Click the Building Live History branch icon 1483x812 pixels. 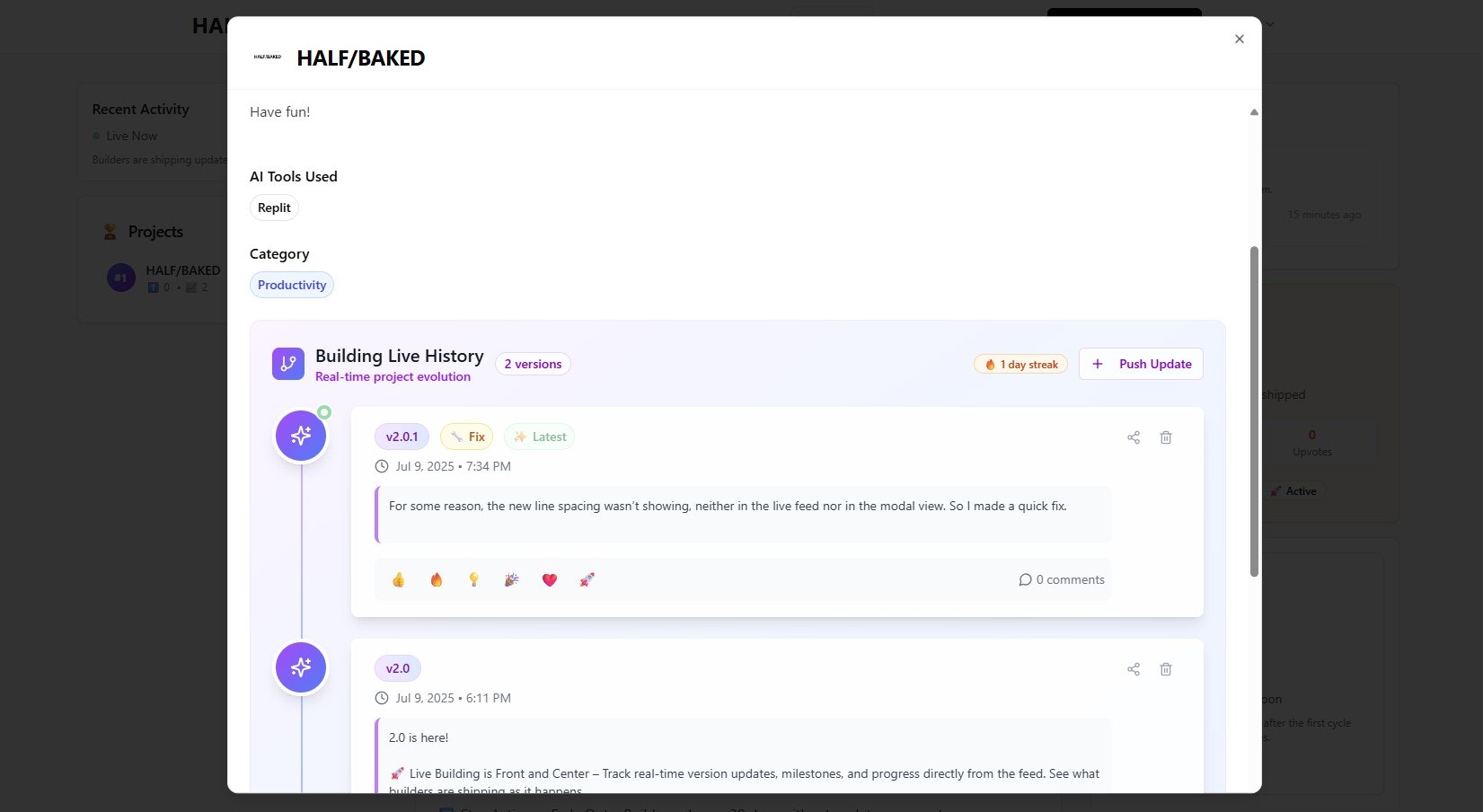[x=288, y=364]
